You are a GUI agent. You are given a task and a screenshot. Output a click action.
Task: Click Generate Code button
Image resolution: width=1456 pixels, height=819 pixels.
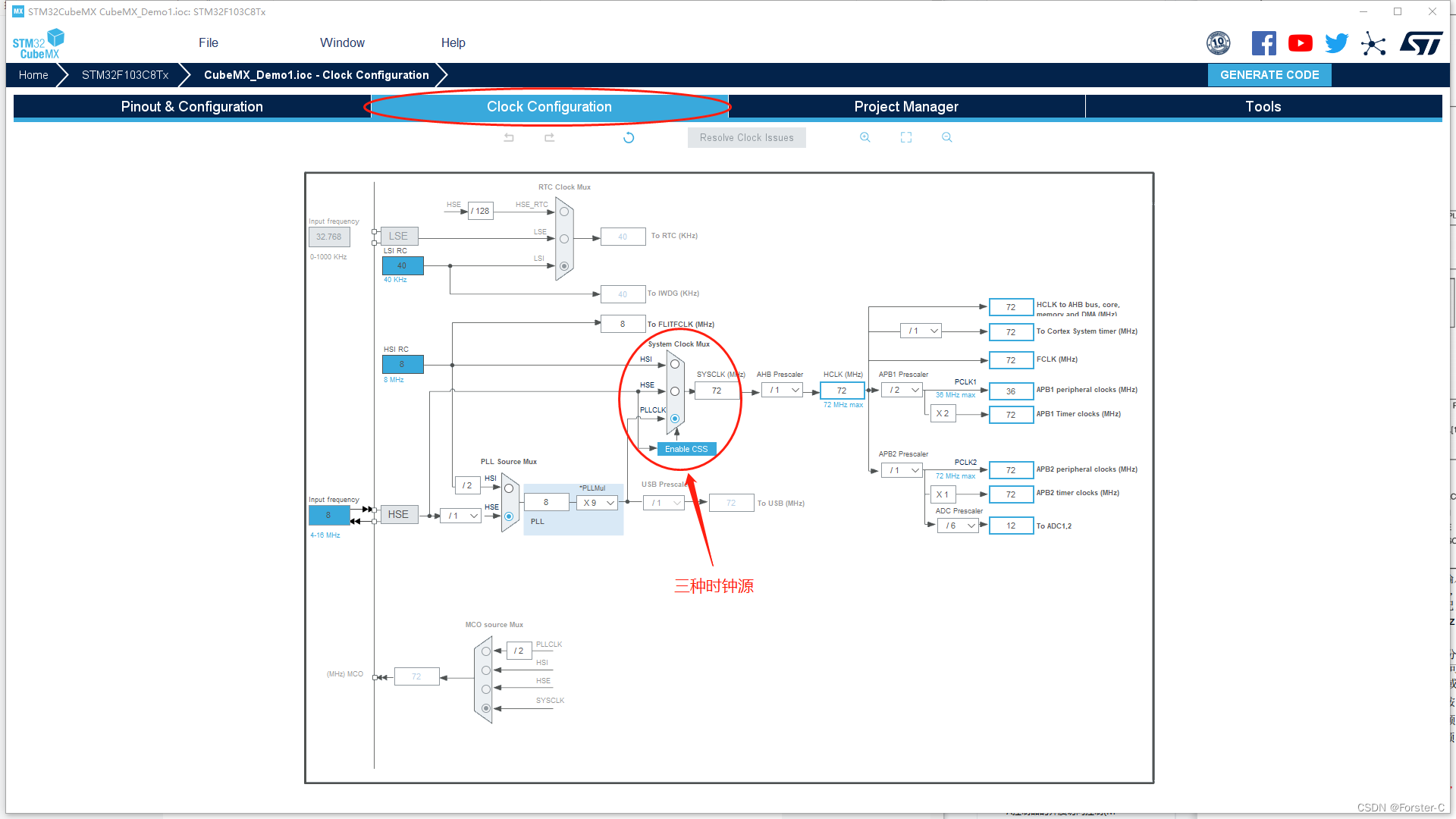tap(1269, 74)
